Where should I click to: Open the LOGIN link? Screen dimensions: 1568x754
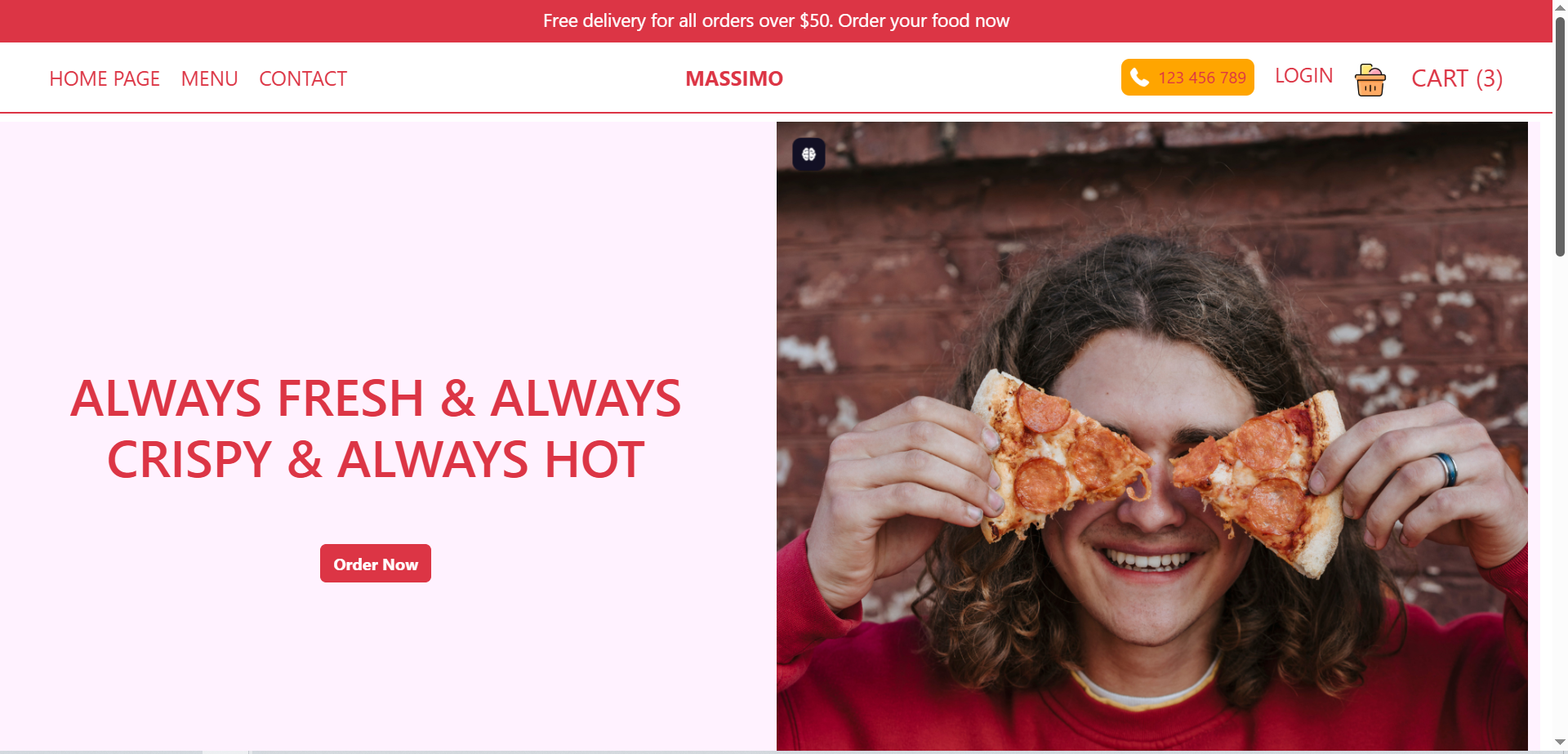click(x=1303, y=76)
